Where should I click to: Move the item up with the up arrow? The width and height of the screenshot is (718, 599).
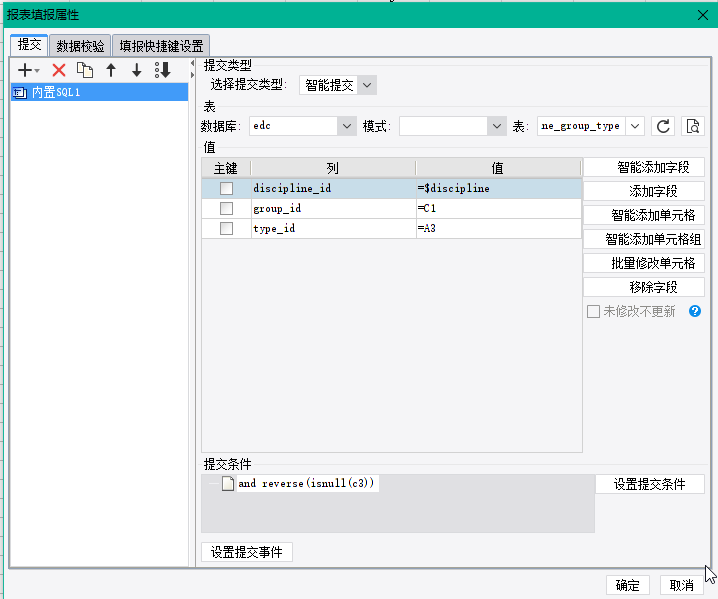[x=111, y=71]
